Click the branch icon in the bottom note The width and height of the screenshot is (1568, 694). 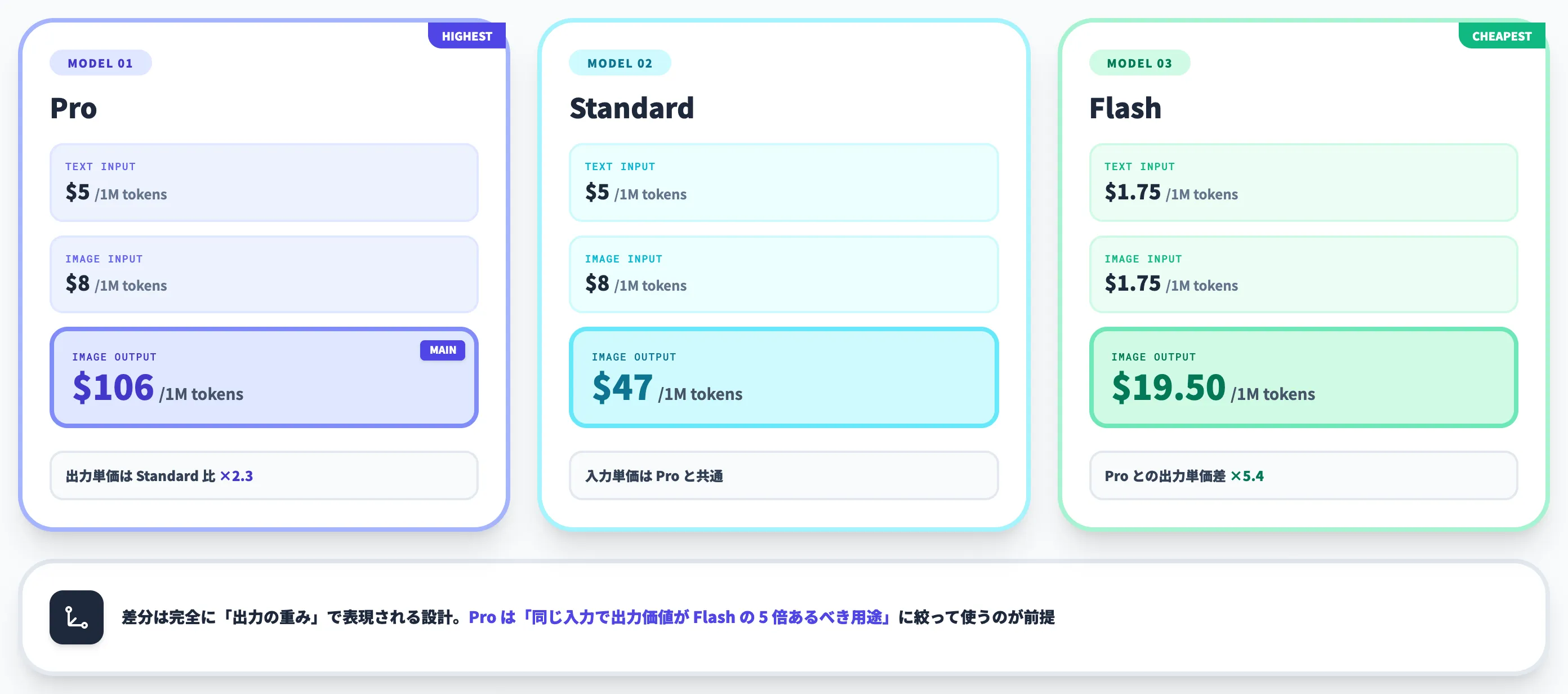pyautogui.click(x=77, y=617)
